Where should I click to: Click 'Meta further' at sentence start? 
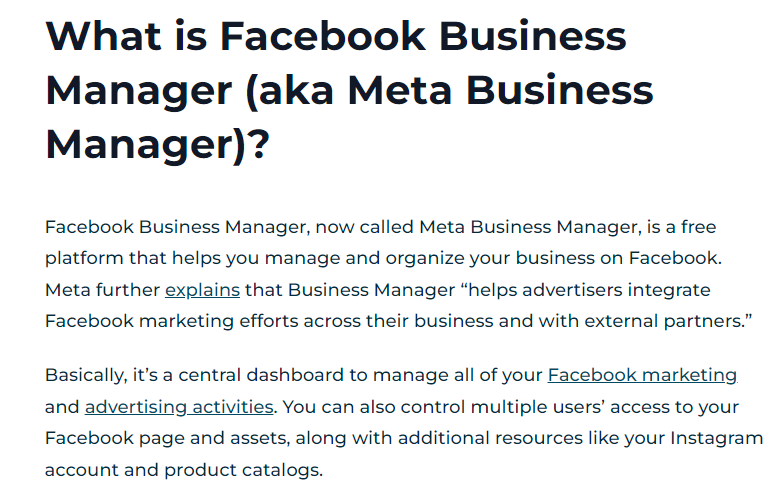tap(102, 290)
